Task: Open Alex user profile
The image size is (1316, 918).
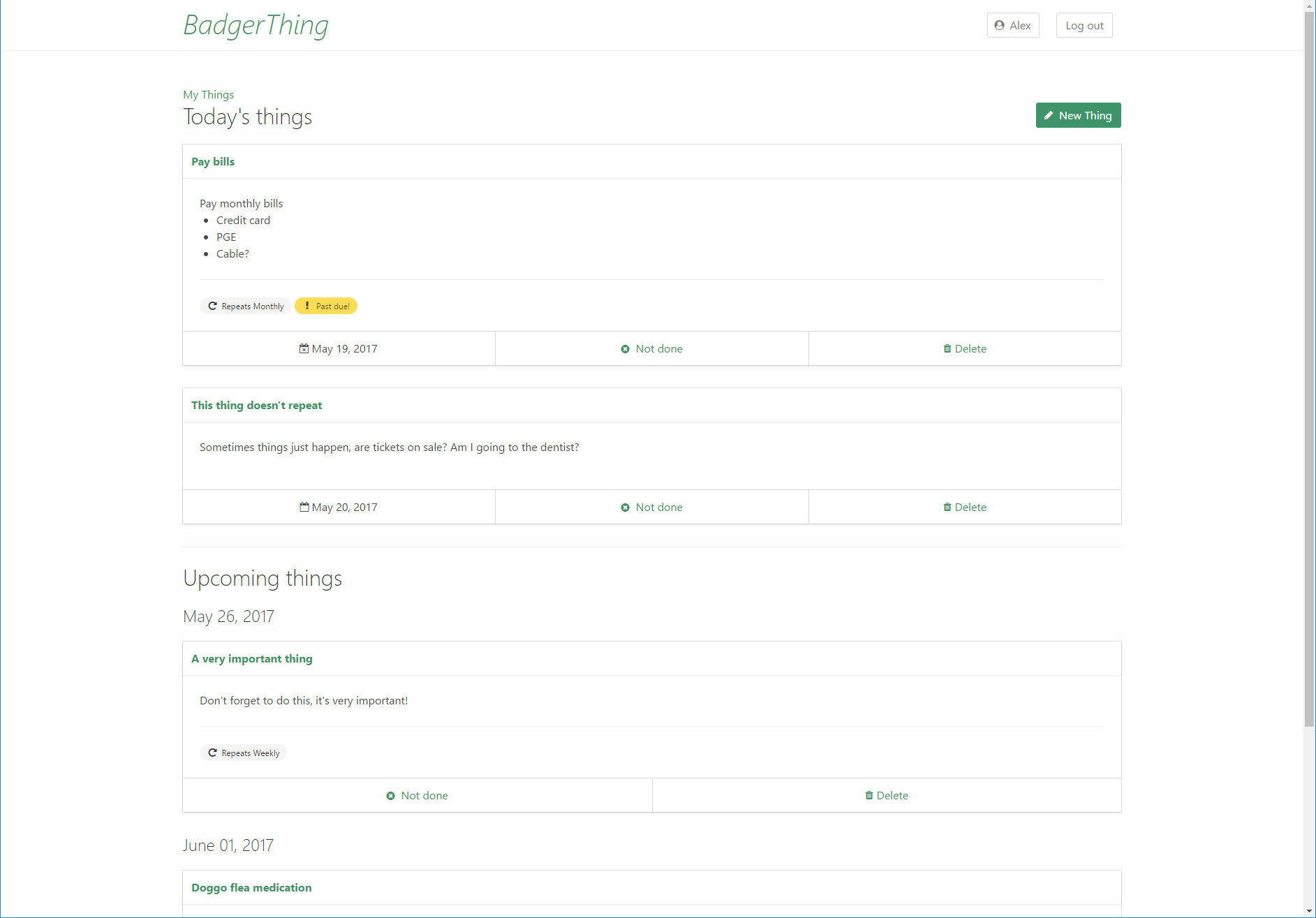Action: (x=1012, y=25)
